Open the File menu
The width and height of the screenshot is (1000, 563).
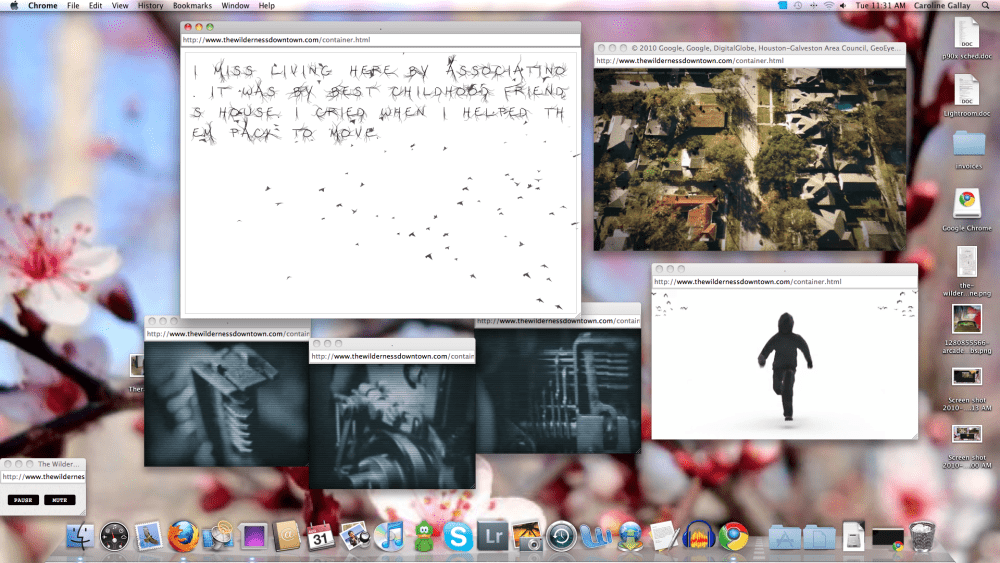click(73, 6)
